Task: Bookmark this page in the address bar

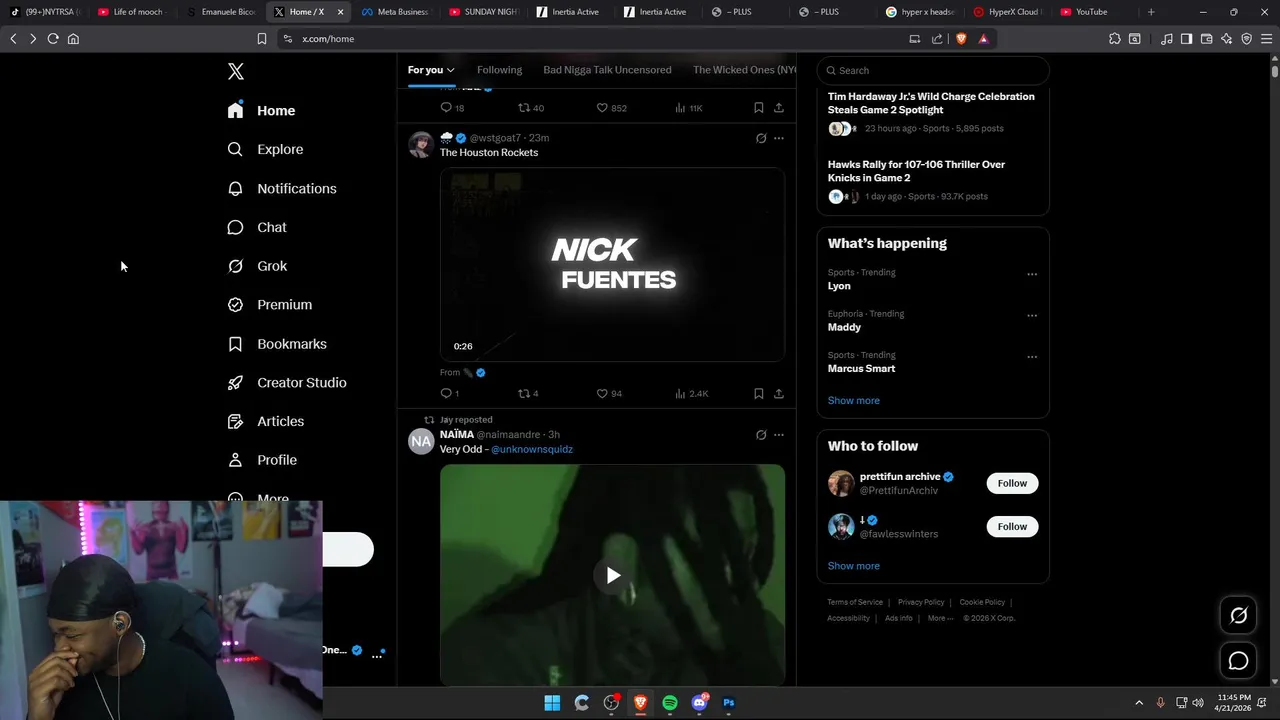Action: [262, 39]
